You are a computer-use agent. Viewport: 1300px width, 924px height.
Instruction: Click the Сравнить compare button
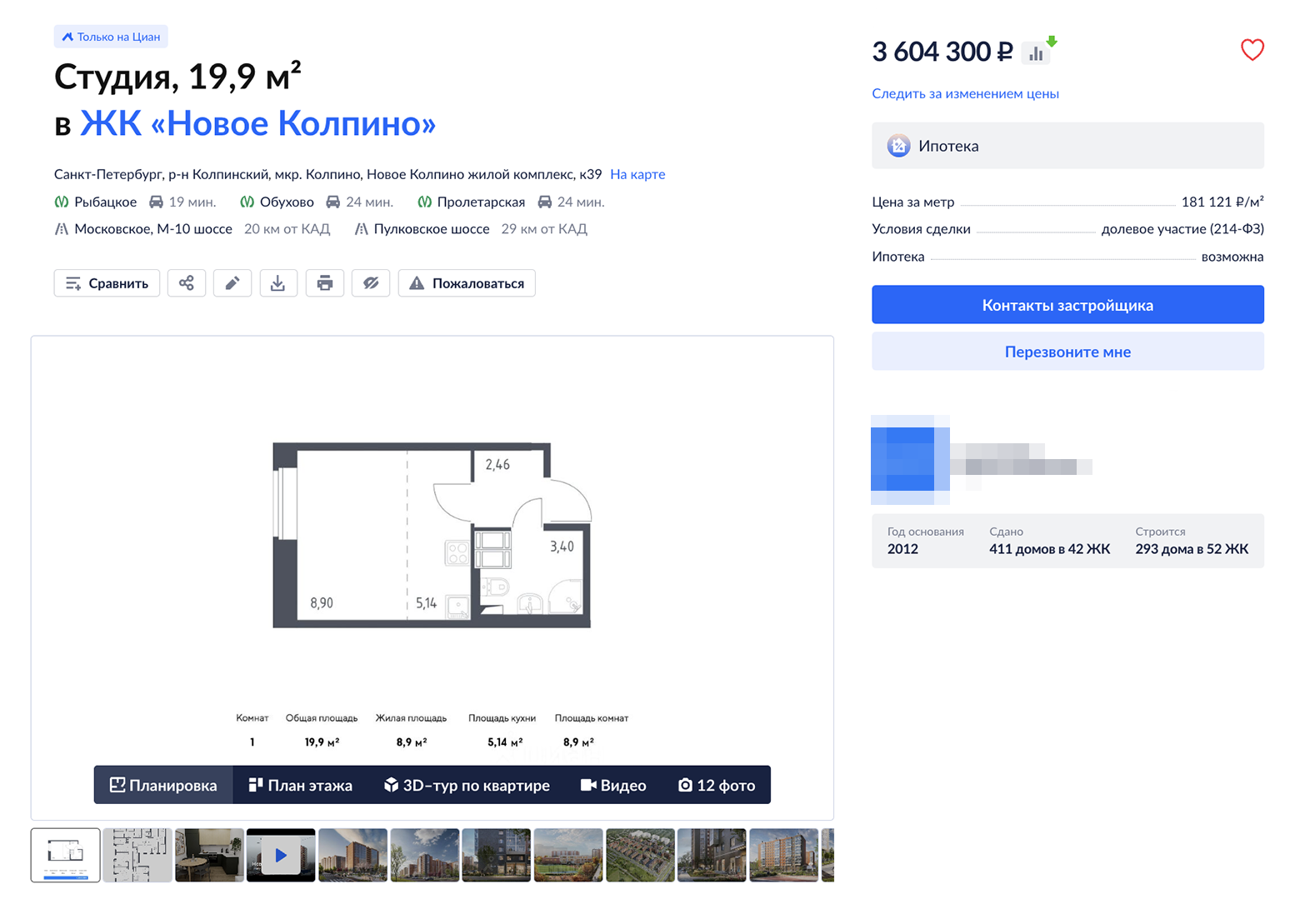pyautogui.click(x=107, y=283)
